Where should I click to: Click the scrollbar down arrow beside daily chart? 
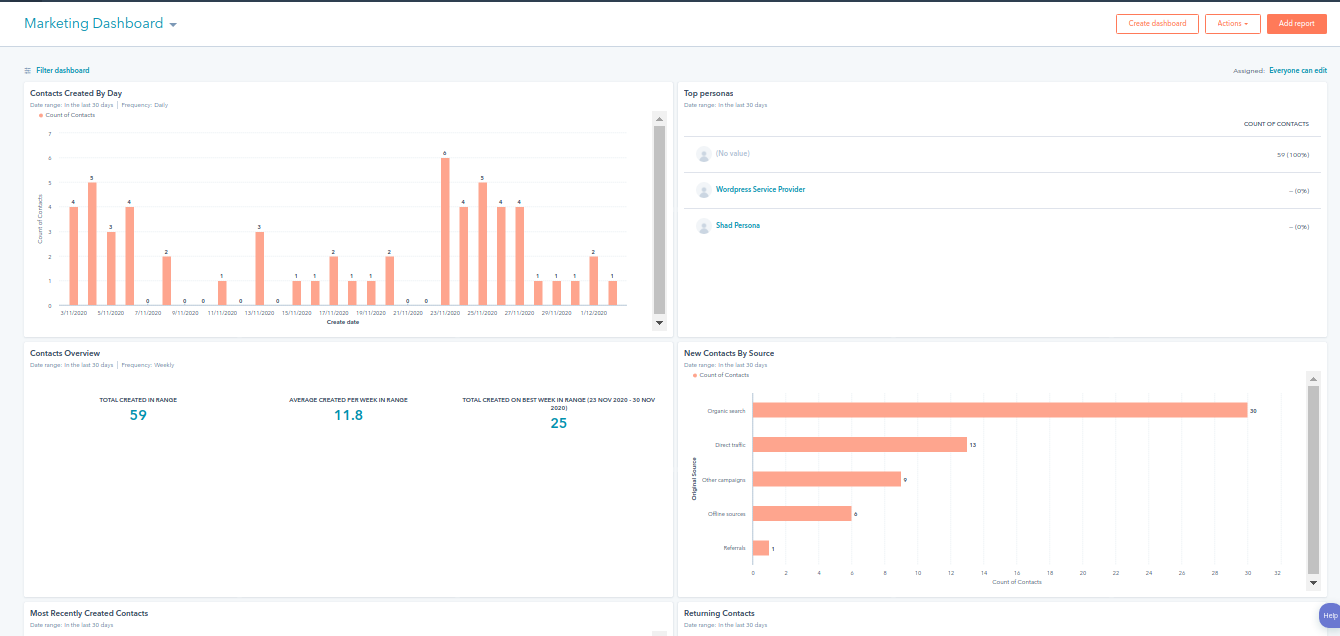coord(658,322)
